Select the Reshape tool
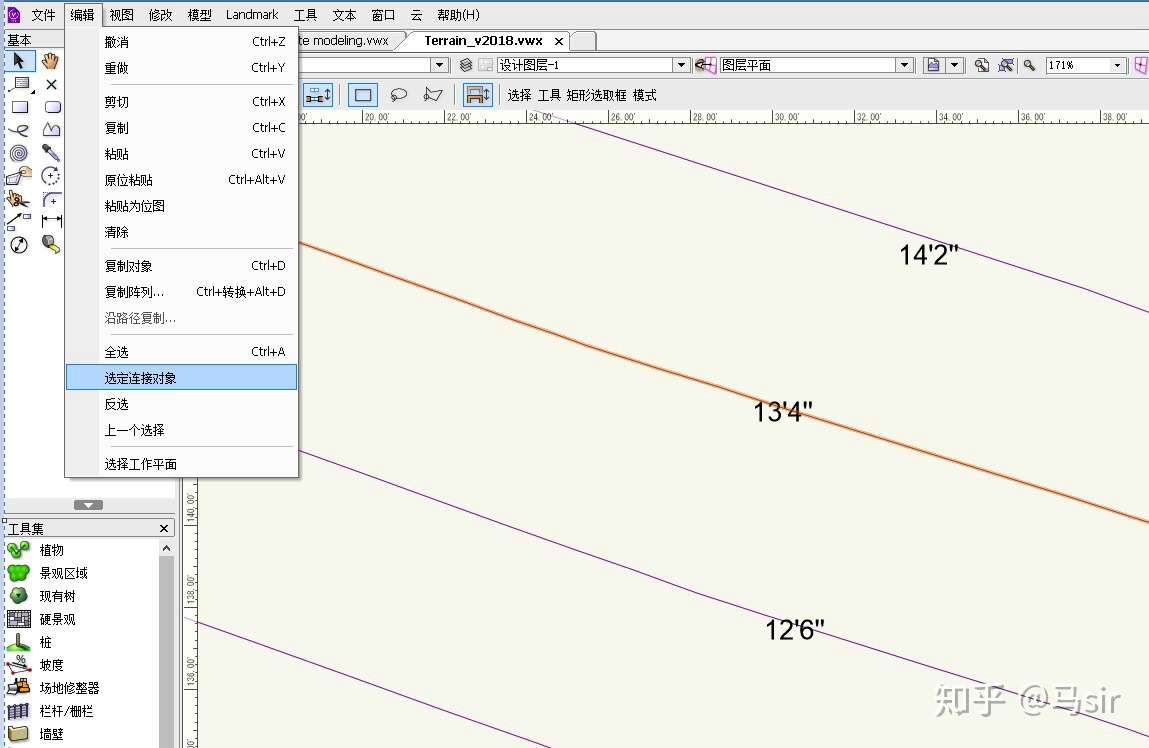 (19, 176)
